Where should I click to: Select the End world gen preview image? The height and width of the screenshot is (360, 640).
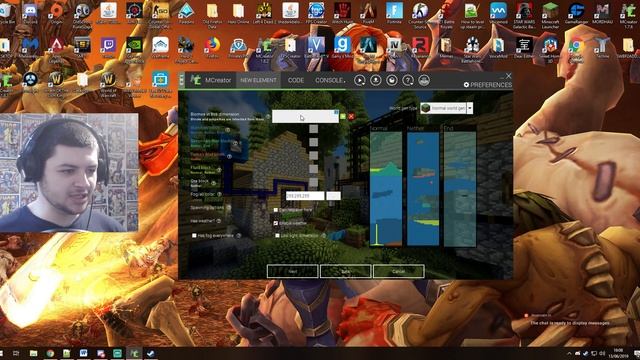[460, 189]
